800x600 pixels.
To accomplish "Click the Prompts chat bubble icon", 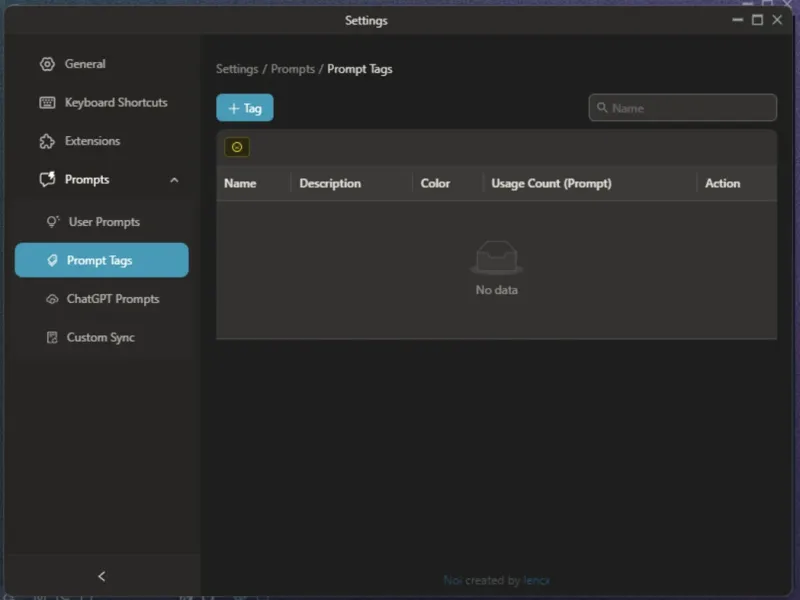I will 47,180.
